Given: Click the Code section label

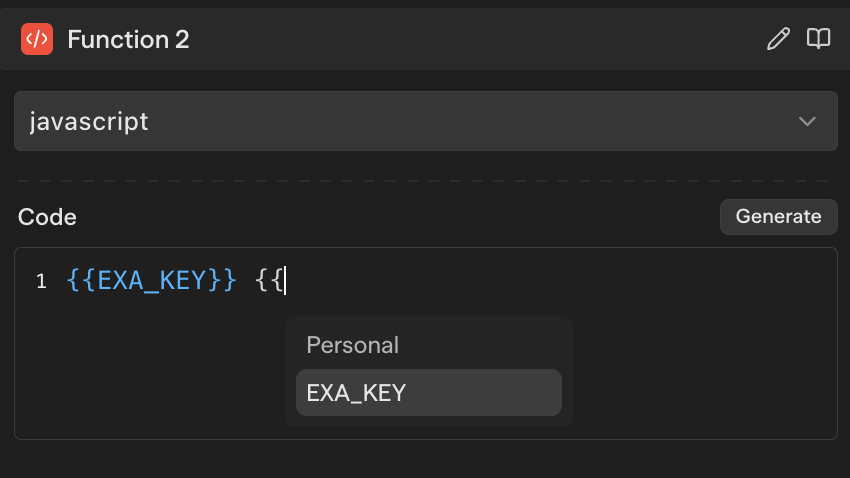Looking at the screenshot, I should click(47, 217).
